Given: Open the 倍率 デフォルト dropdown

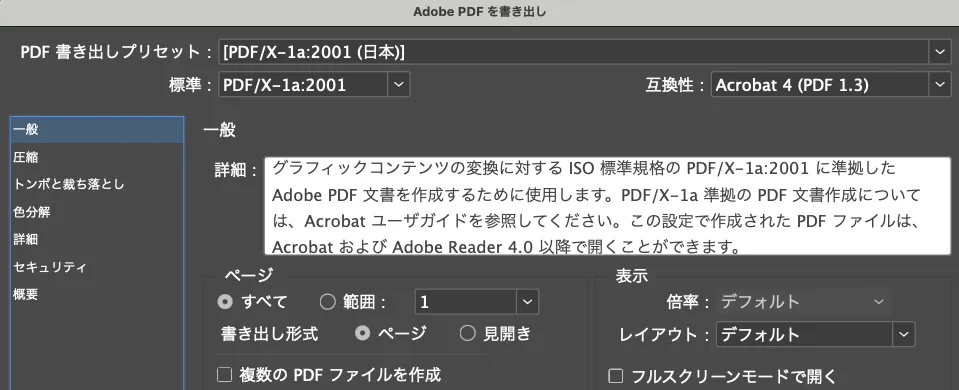Looking at the screenshot, I should (804, 301).
